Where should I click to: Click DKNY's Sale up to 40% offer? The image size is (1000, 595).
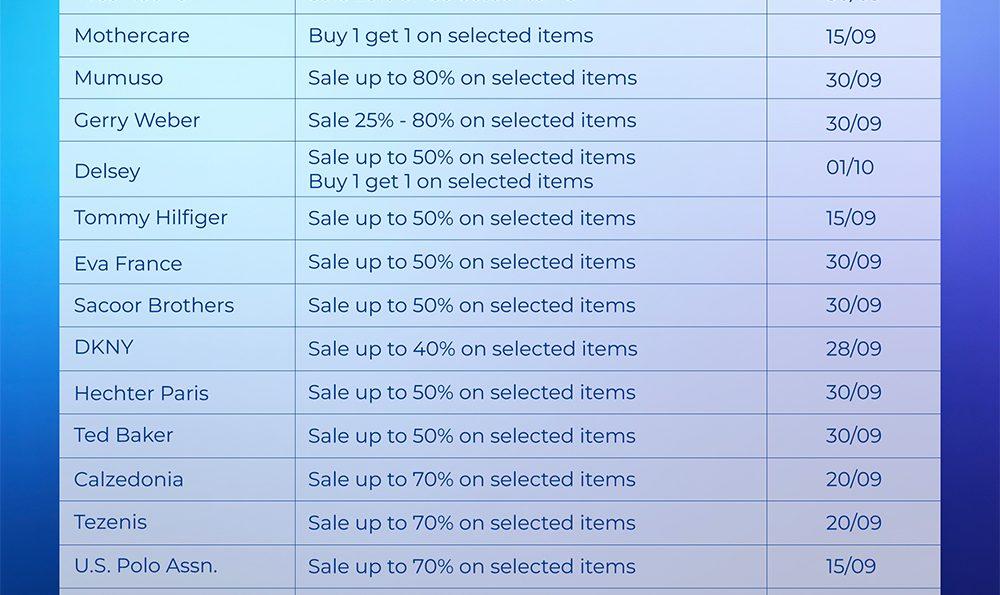[472, 349]
